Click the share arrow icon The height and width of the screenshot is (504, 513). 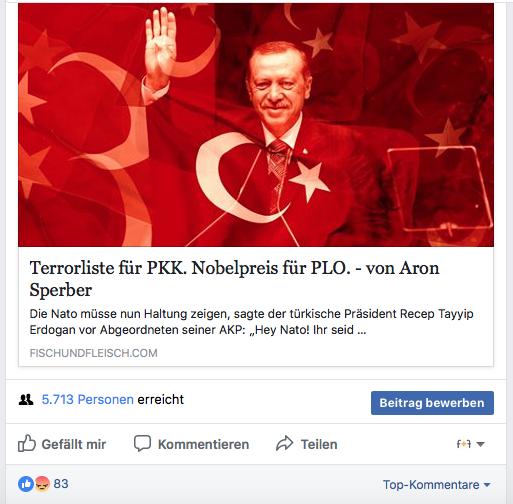tap(284, 444)
